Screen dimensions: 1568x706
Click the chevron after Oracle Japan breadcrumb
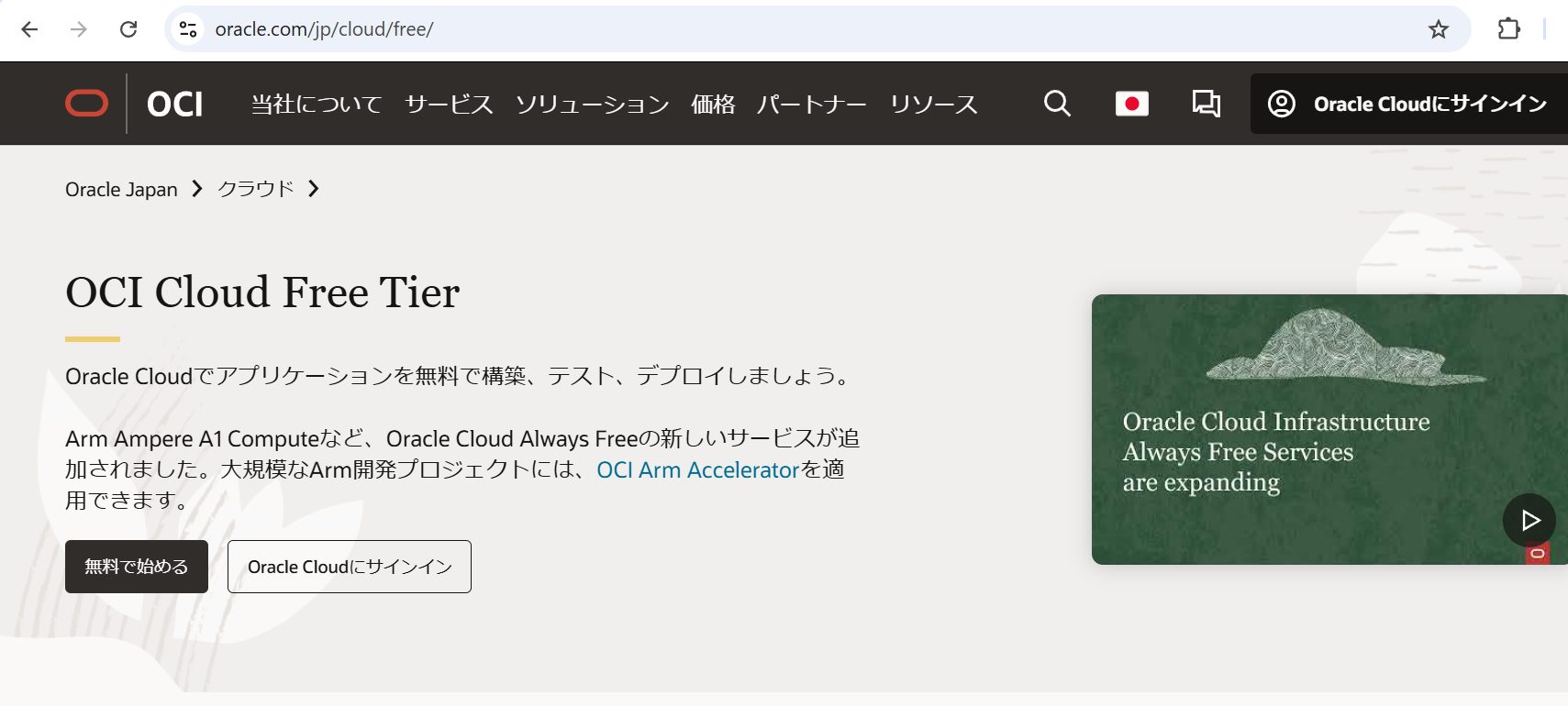coord(196,189)
